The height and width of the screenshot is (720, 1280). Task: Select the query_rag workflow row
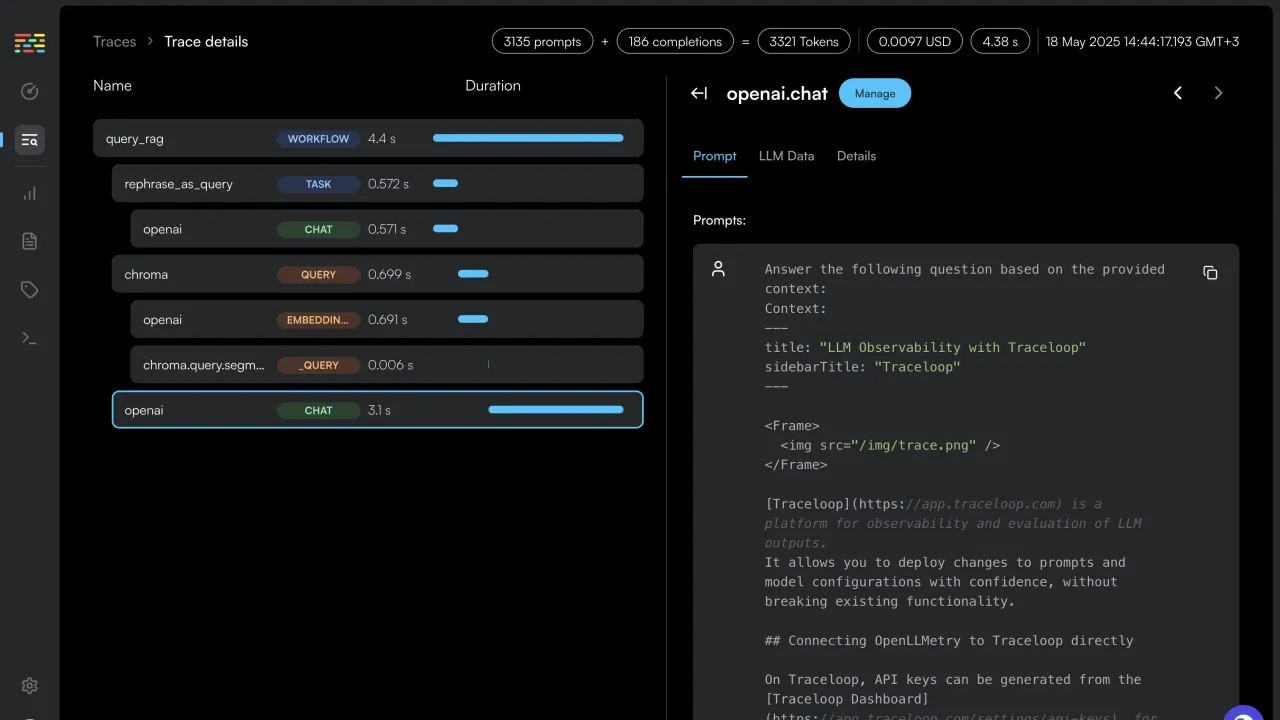point(368,139)
